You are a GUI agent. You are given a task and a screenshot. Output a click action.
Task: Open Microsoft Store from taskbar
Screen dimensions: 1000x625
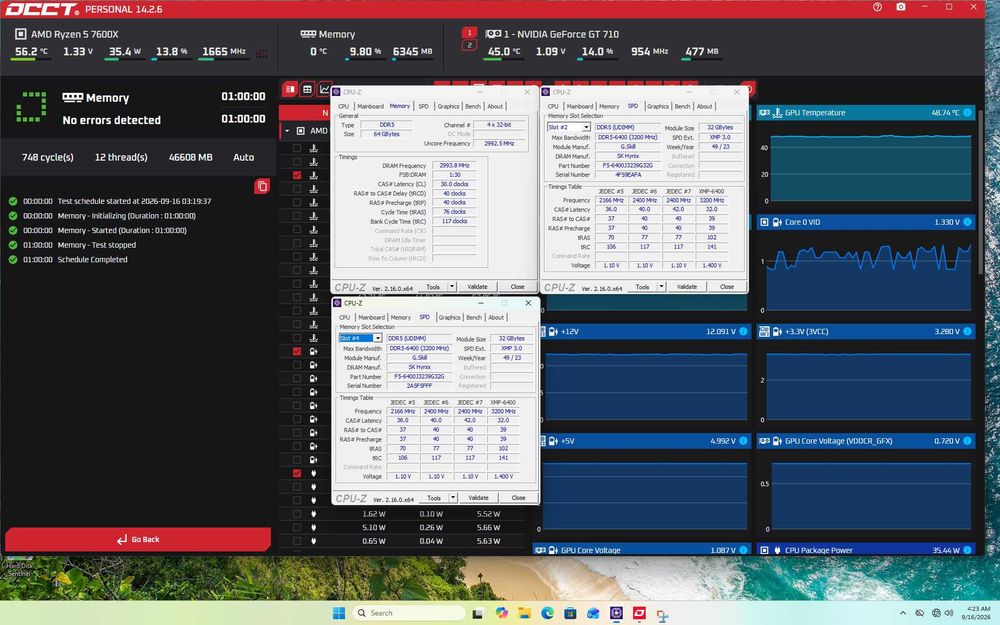click(570, 613)
